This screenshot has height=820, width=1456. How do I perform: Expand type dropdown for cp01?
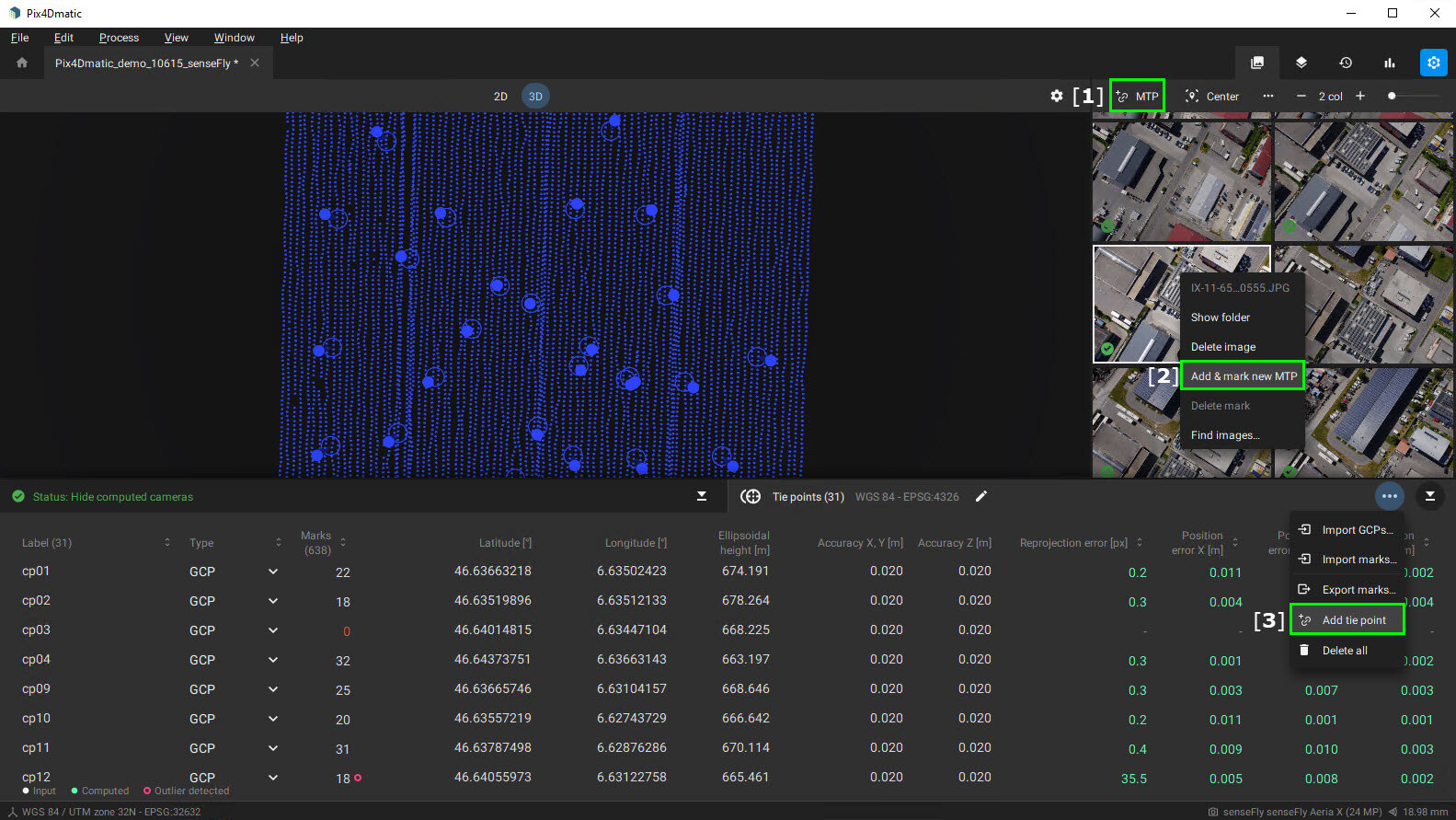[x=273, y=572]
